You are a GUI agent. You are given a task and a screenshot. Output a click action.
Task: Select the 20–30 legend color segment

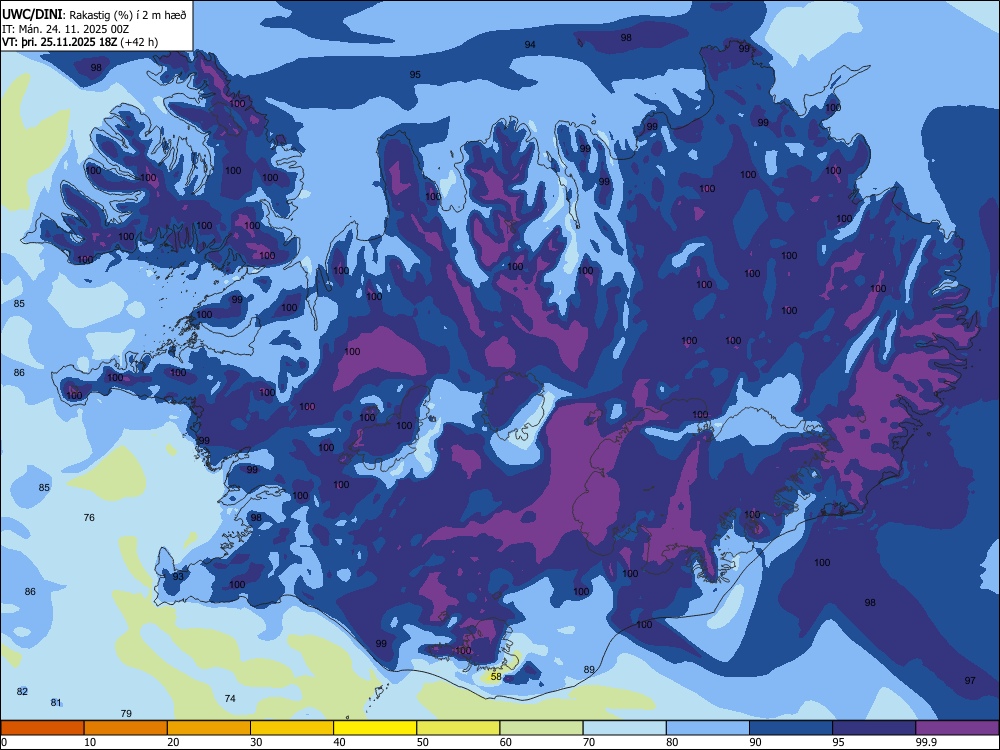[x=209, y=728]
